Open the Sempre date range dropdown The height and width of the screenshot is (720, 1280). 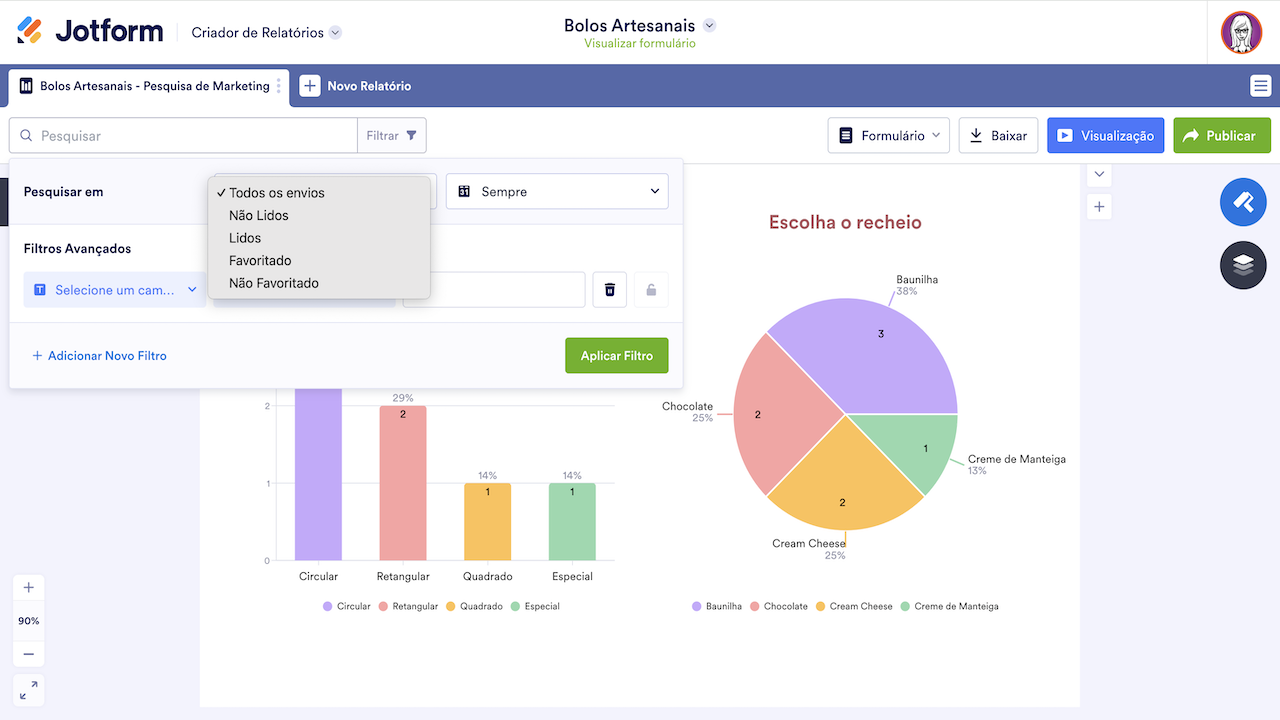tap(556, 191)
